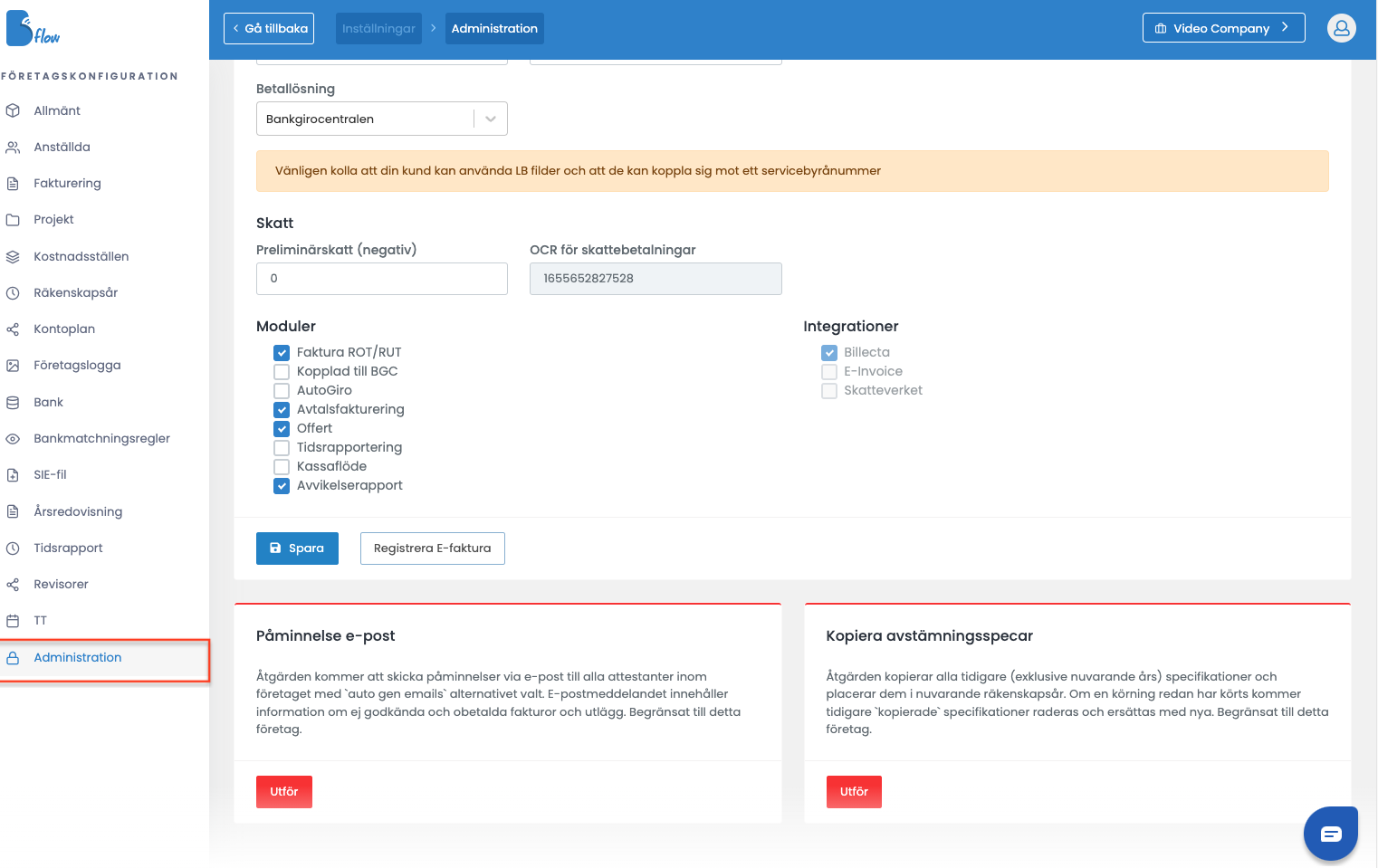Open Kostnadsställen in sidebar
The width and height of the screenshot is (1378, 868).
coord(81,256)
